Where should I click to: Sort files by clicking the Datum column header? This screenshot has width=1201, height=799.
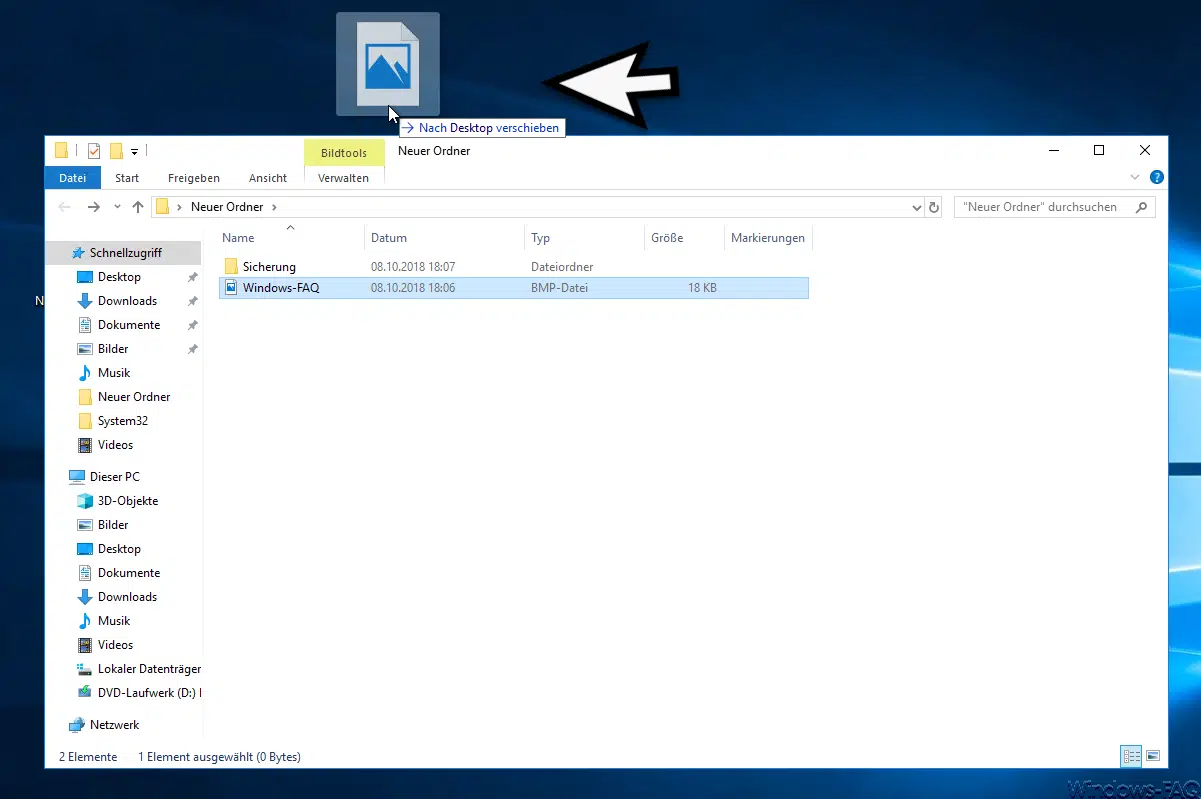389,238
